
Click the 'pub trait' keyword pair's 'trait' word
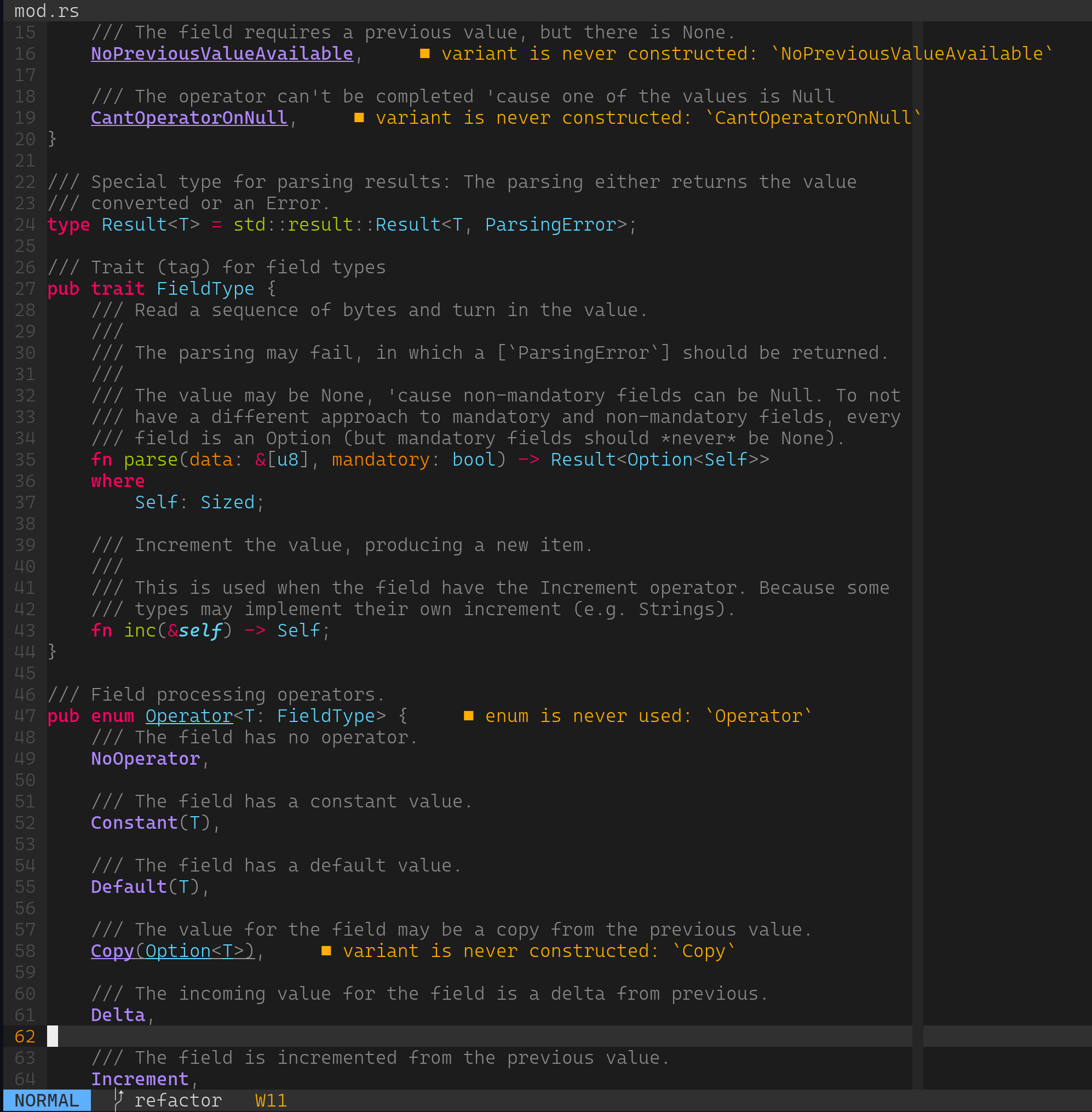click(x=118, y=289)
